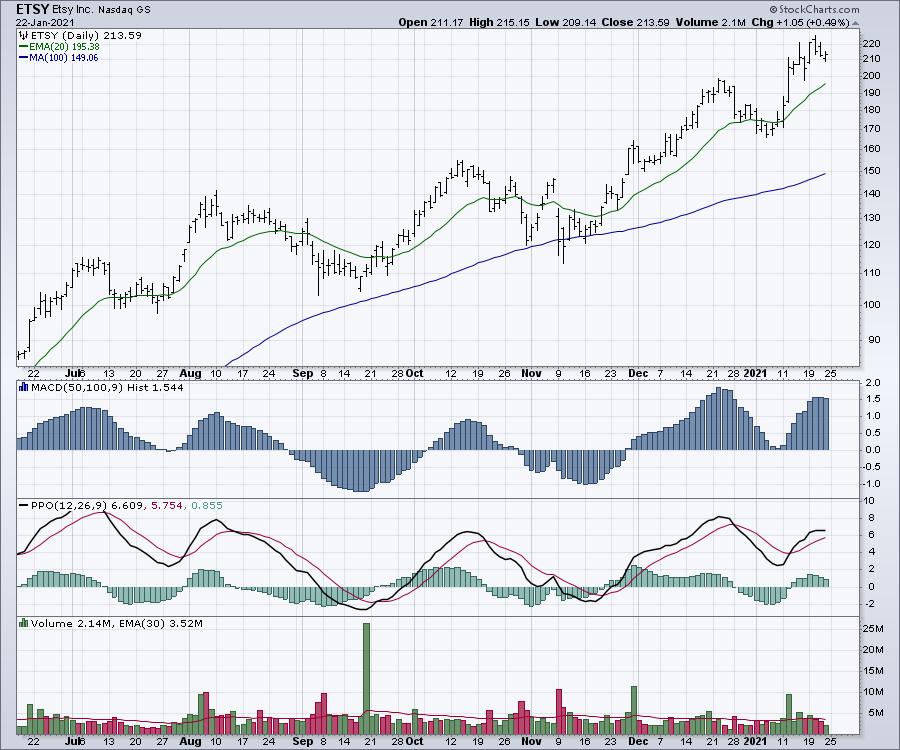900x750 pixels.
Task: Click the PPO histogram value 0.855
Action: [x=207, y=506]
